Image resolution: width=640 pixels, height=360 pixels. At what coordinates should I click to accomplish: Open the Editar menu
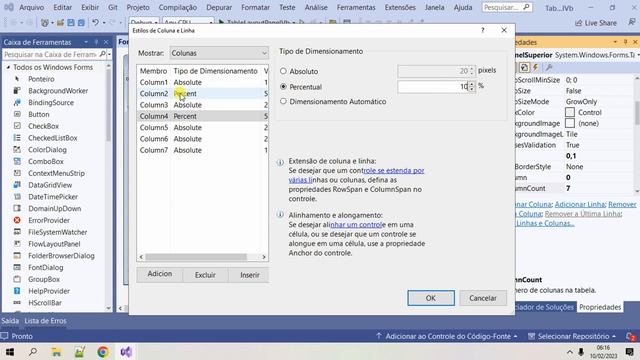(x=62, y=7)
